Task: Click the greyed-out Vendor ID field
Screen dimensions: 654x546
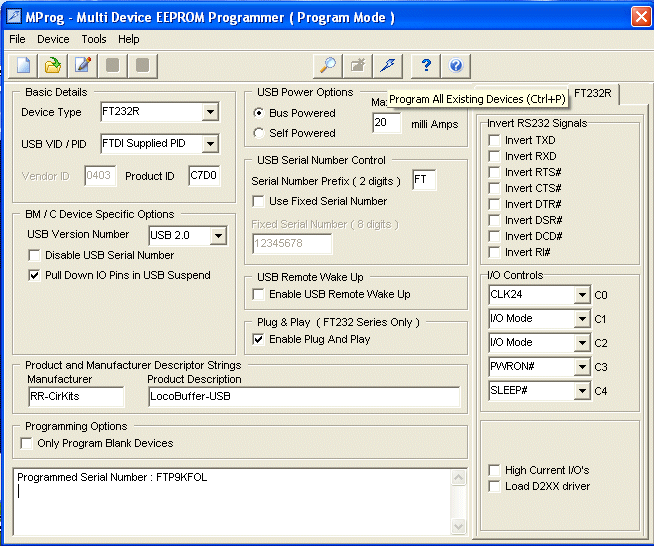Action: tap(100, 176)
